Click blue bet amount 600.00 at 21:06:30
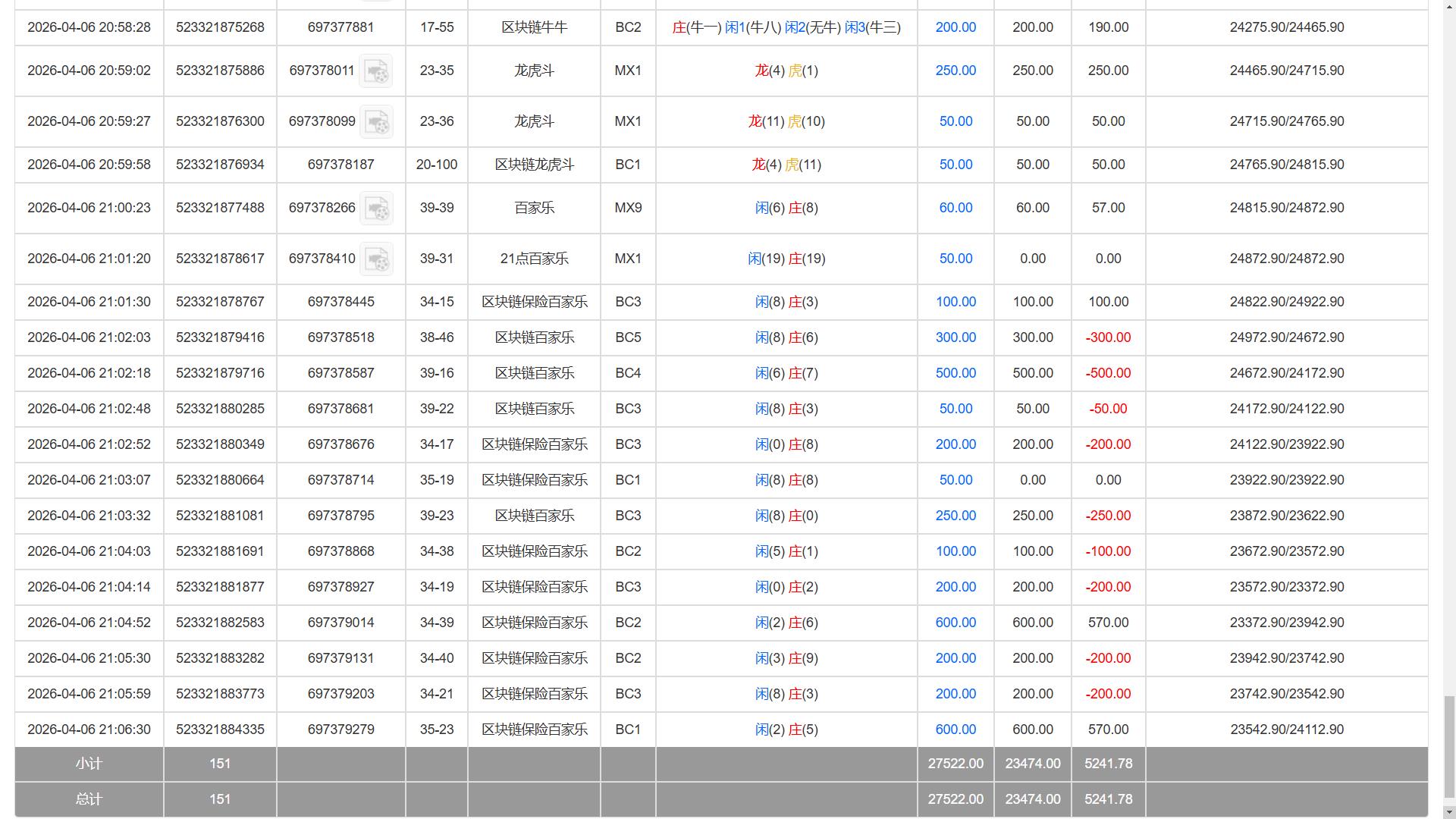Viewport: 1456px width, 819px height. click(955, 730)
